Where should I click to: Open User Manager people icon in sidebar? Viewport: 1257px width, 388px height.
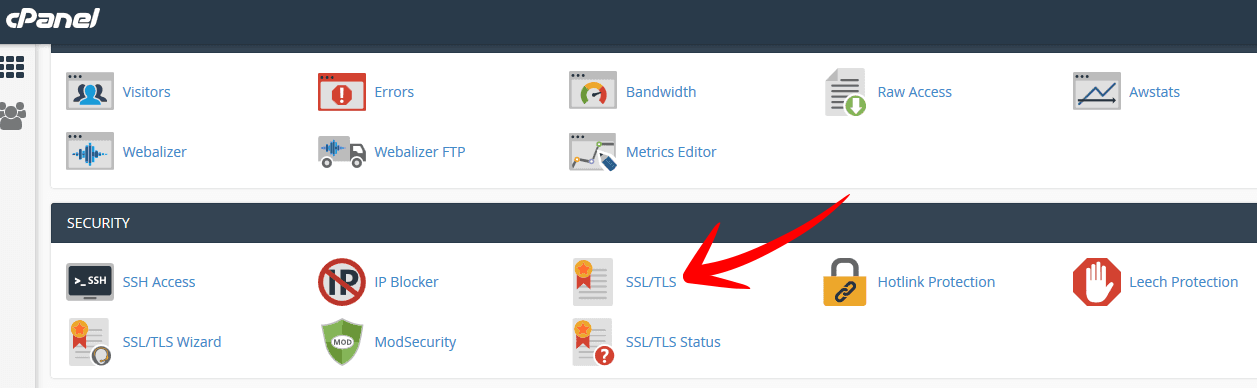[12, 115]
